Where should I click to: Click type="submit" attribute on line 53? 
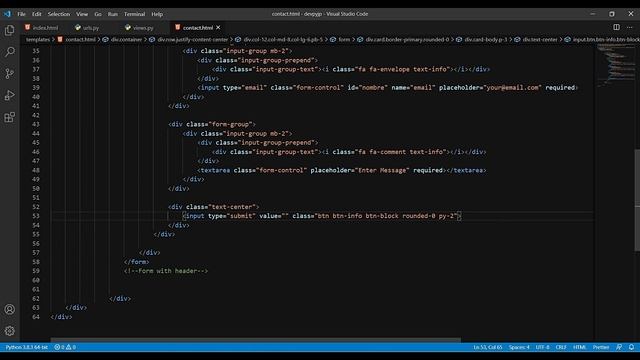232,216
